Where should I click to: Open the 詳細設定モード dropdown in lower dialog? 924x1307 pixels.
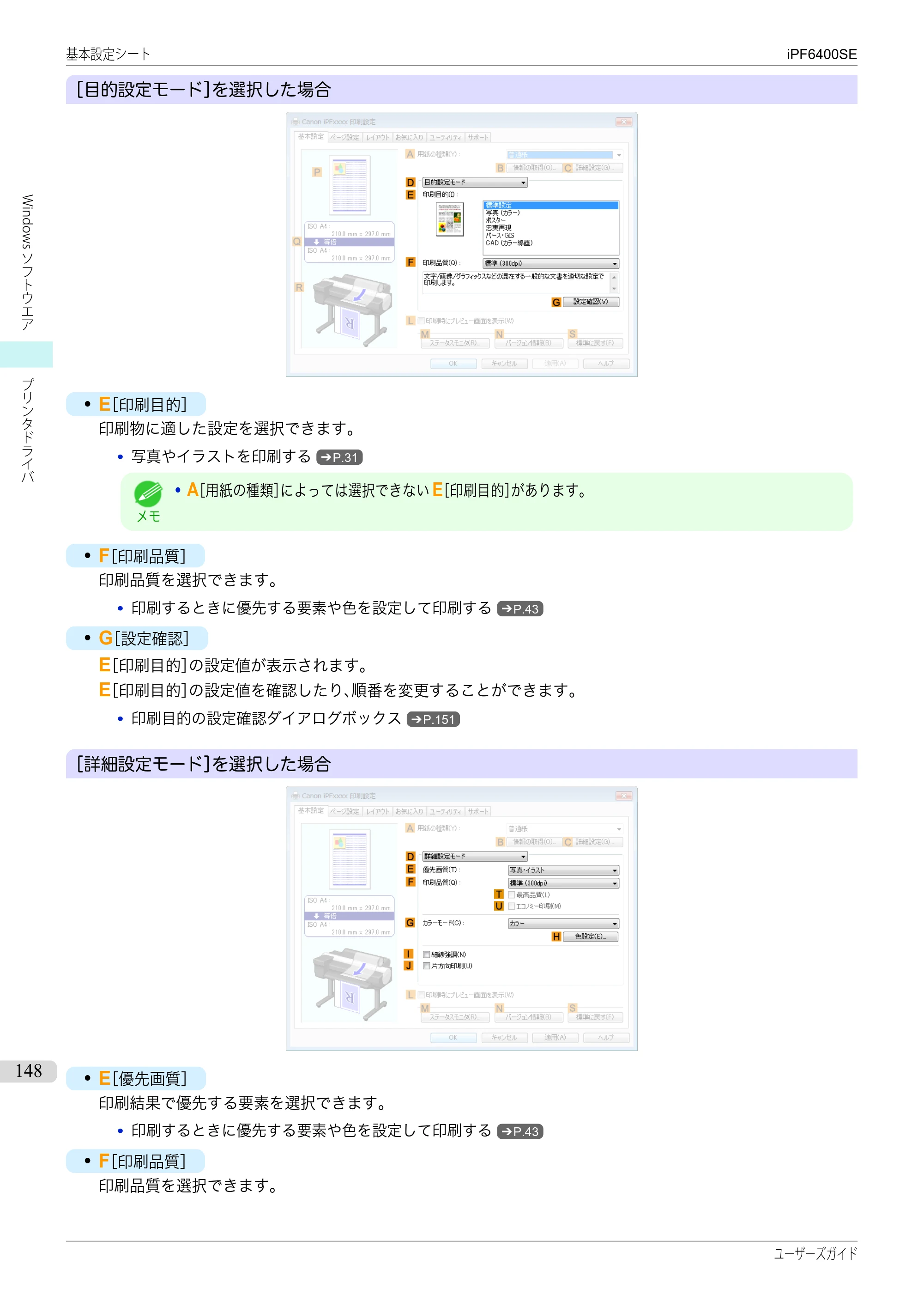coord(475,856)
